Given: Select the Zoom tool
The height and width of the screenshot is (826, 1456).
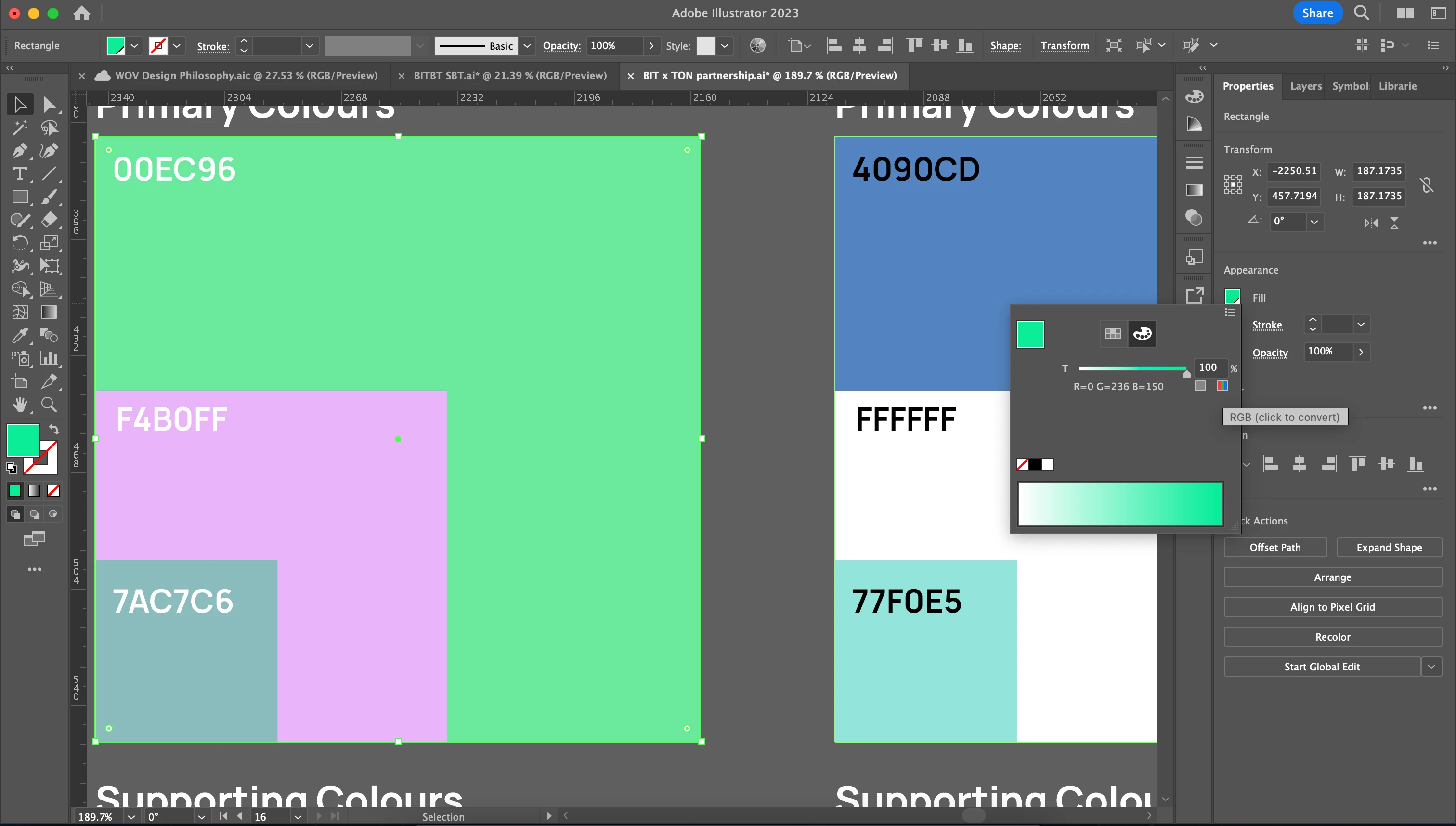Looking at the screenshot, I should [x=49, y=405].
